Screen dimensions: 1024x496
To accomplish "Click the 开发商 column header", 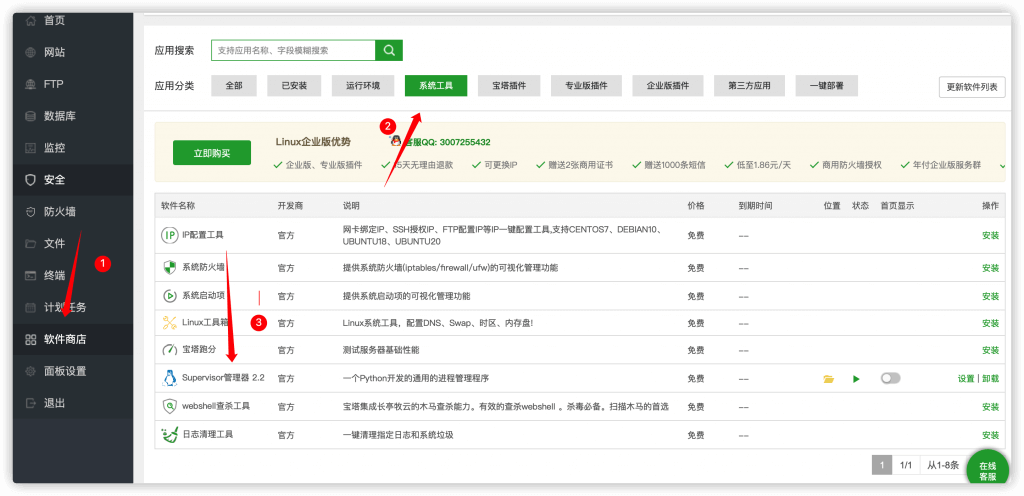I will tap(290, 206).
